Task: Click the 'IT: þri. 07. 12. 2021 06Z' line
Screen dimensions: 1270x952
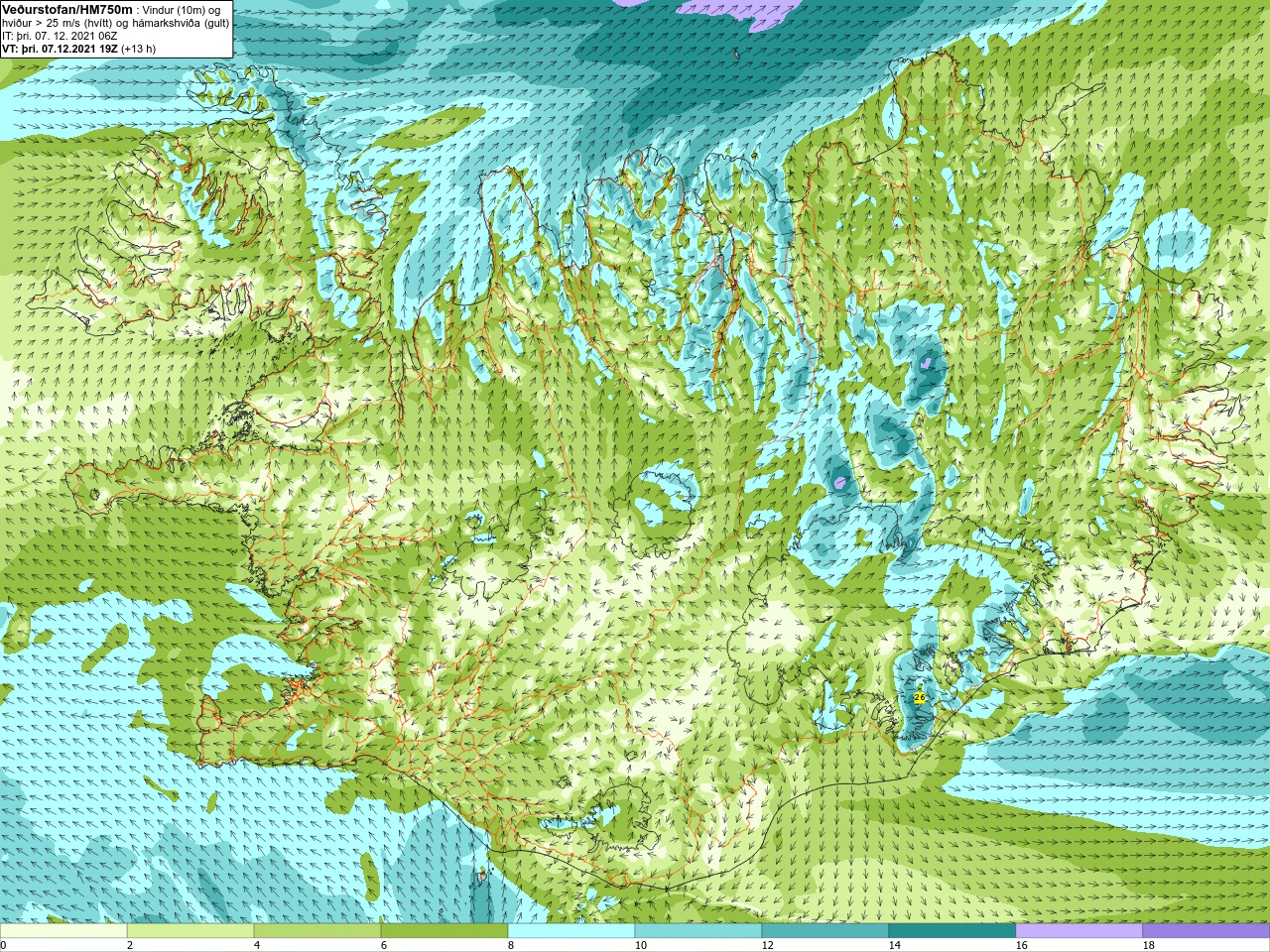Action: (60, 36)
